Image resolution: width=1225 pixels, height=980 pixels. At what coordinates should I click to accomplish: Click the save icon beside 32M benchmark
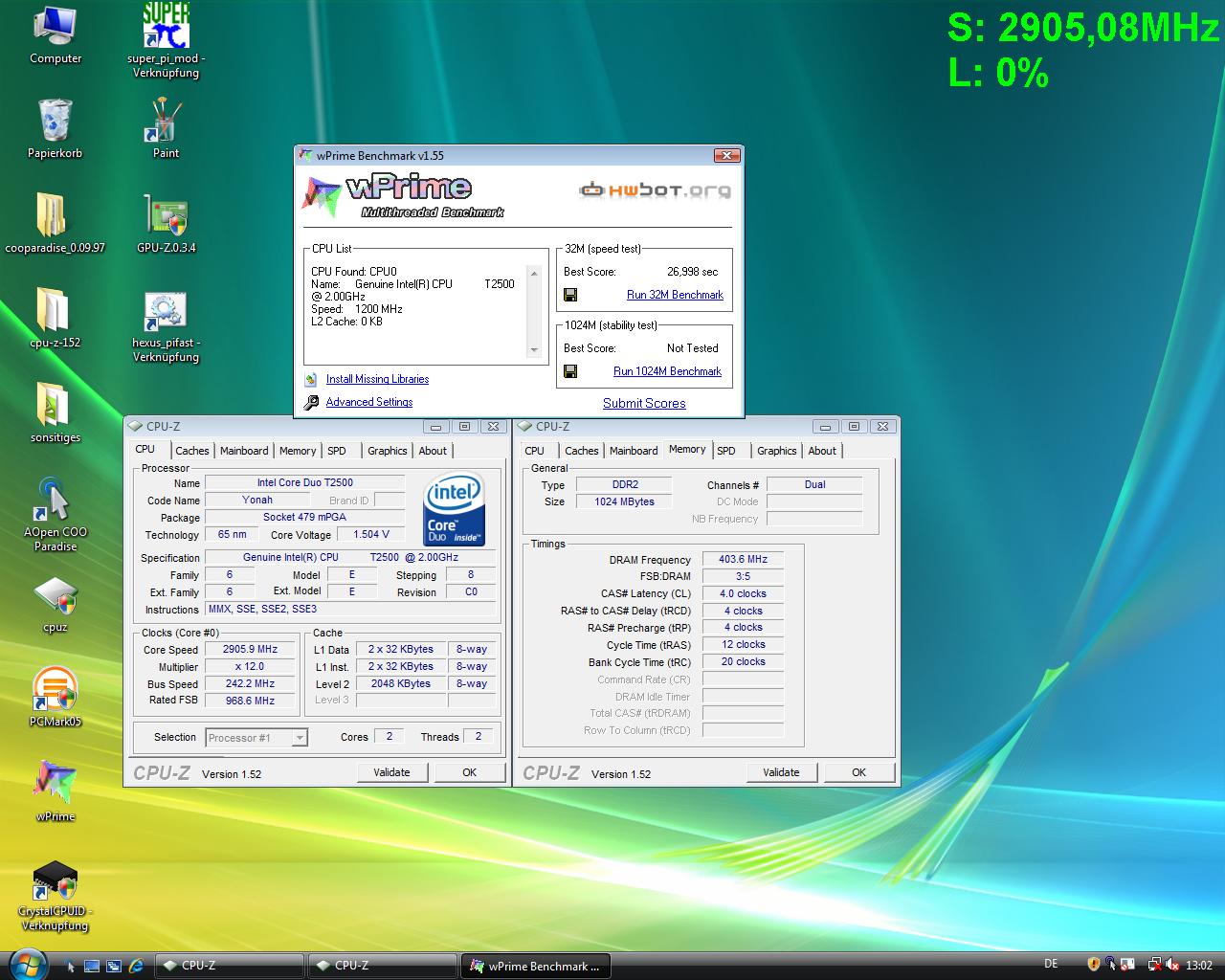[570, 295]
